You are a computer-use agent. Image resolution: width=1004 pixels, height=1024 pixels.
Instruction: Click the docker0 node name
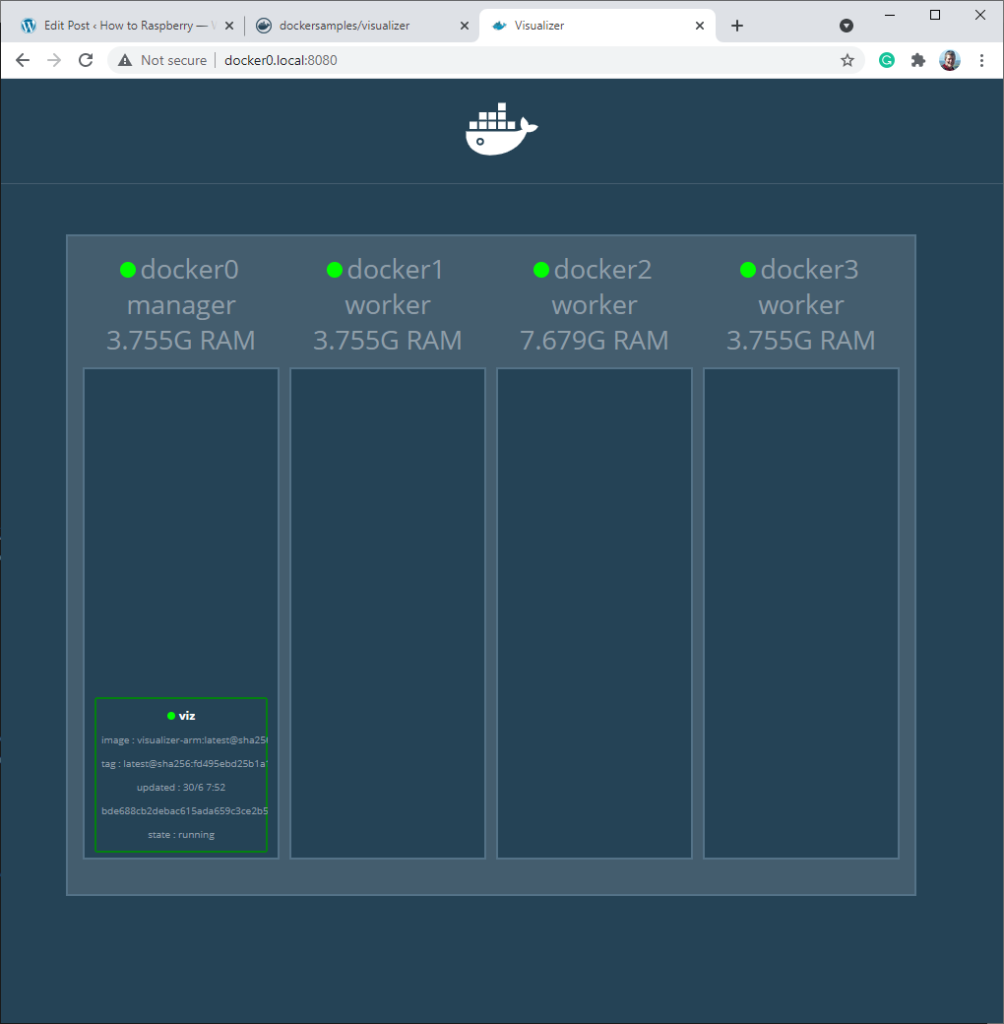tap(189, 270)
